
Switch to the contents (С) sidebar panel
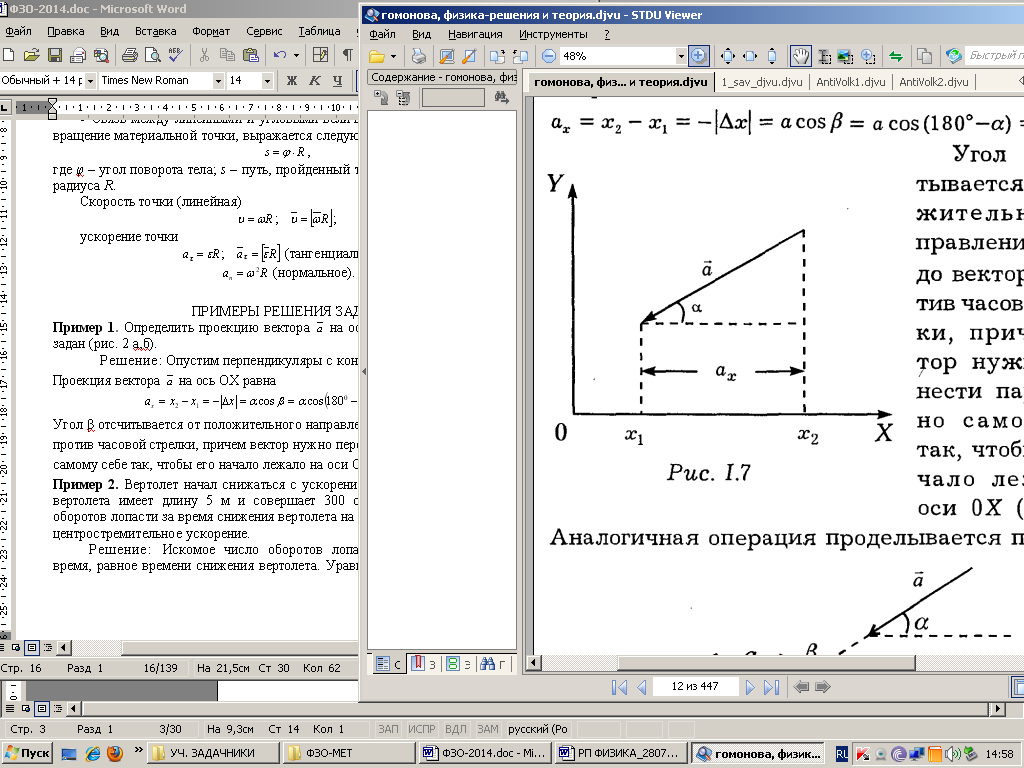click(x=389, y=664)
